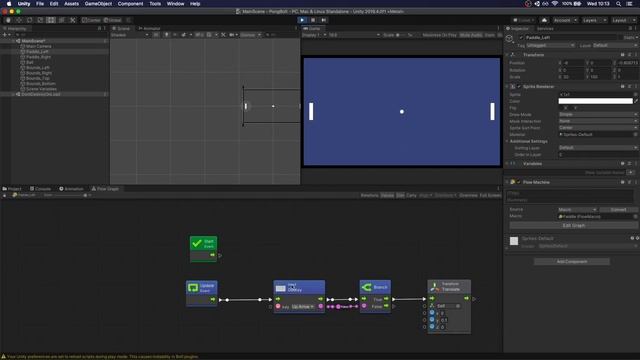
Task: Click the Play button
Action: point(302,20)
